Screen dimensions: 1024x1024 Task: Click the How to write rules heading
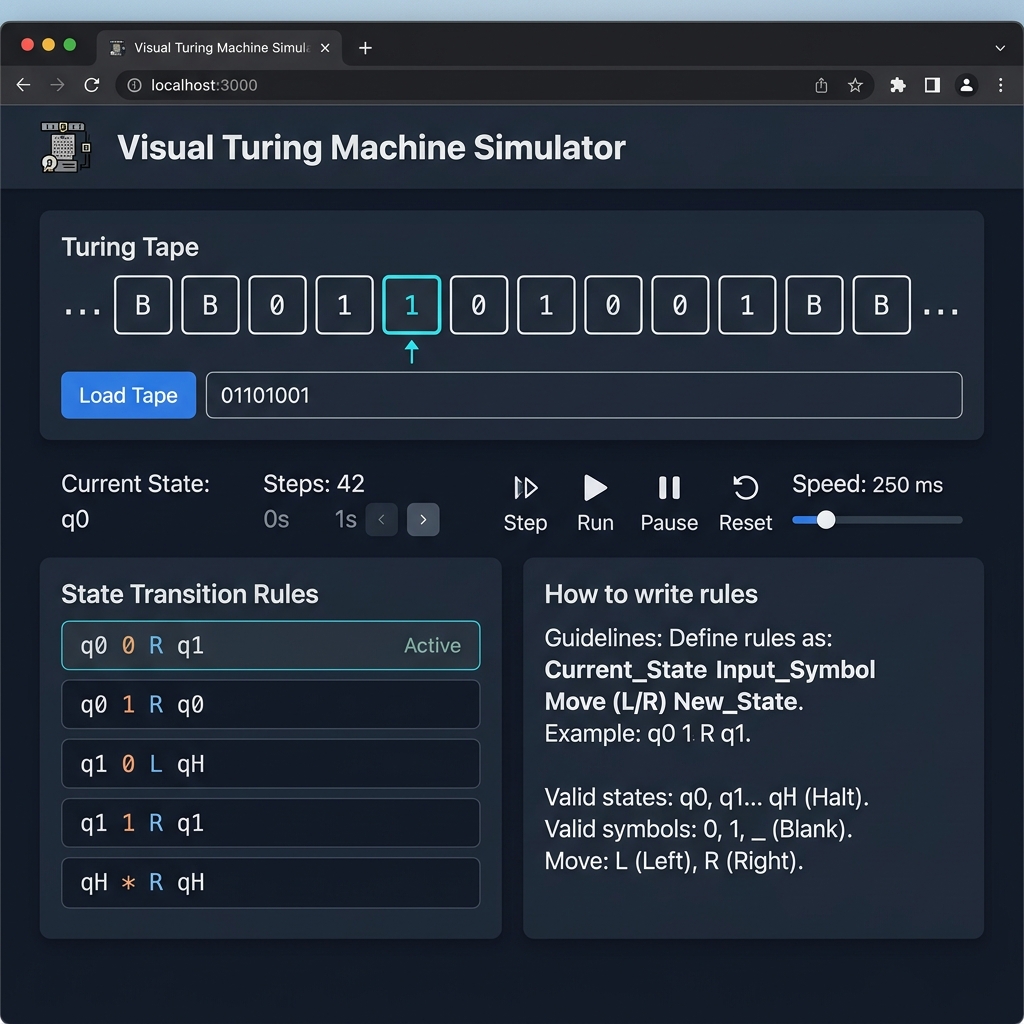tap(651, 594)
